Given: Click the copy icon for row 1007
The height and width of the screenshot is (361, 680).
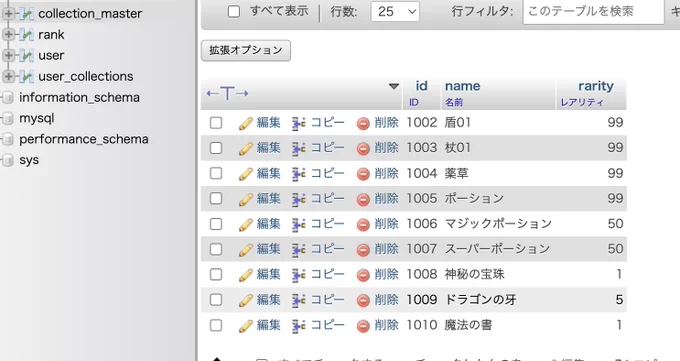Looking at the screenshot, I should click(x=298, y=249).
